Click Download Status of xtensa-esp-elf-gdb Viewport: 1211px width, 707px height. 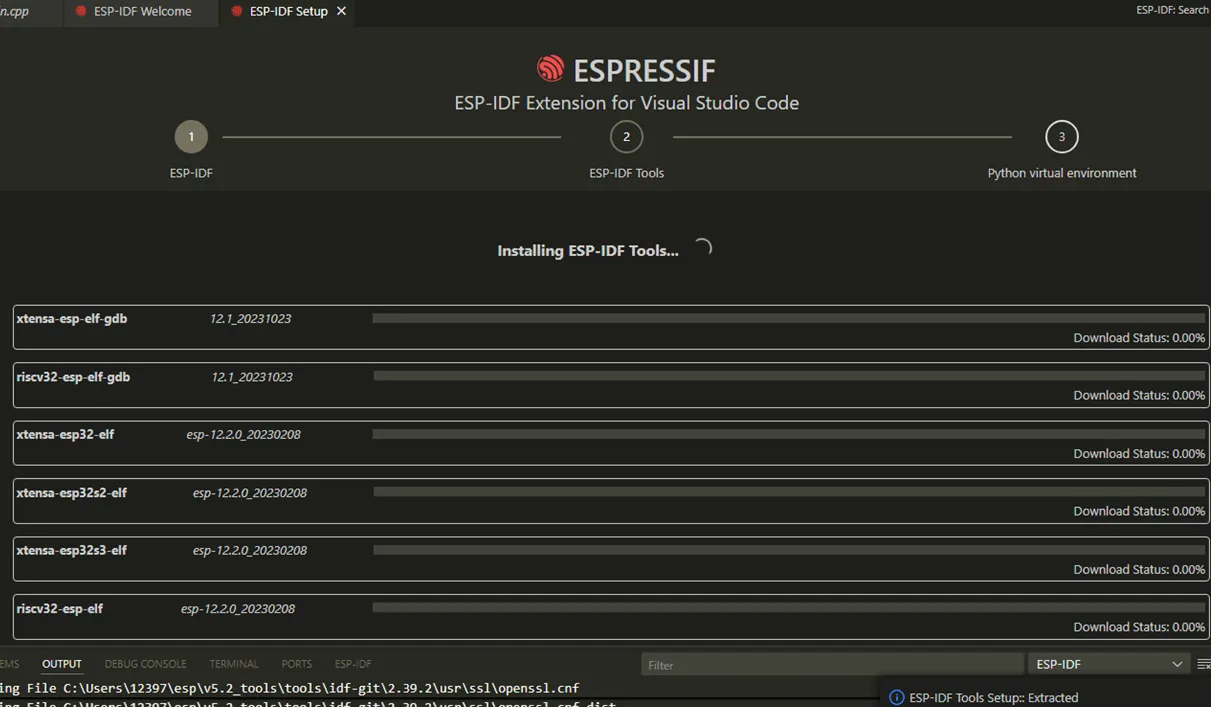(x=1139, y=338)
